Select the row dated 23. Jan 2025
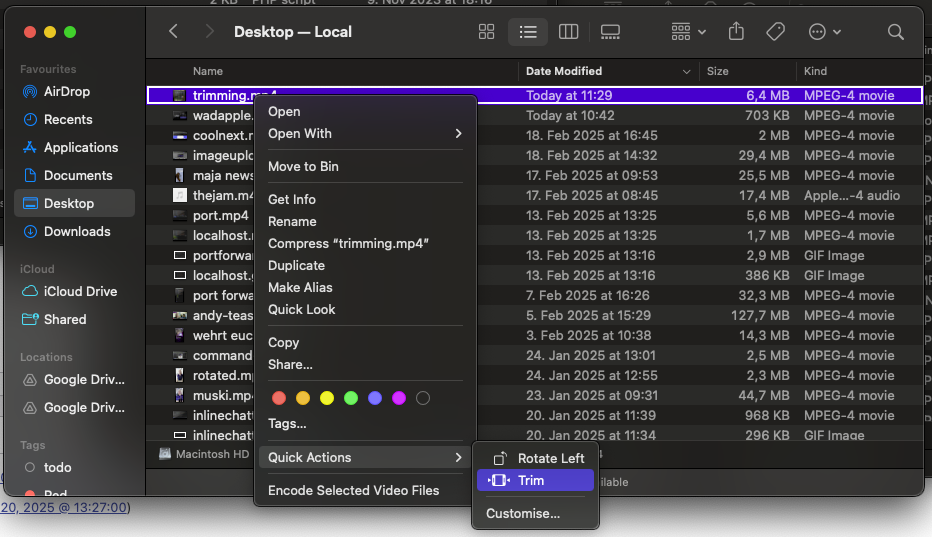This screenshot has height=537, width=932. (x=535, y=395)
